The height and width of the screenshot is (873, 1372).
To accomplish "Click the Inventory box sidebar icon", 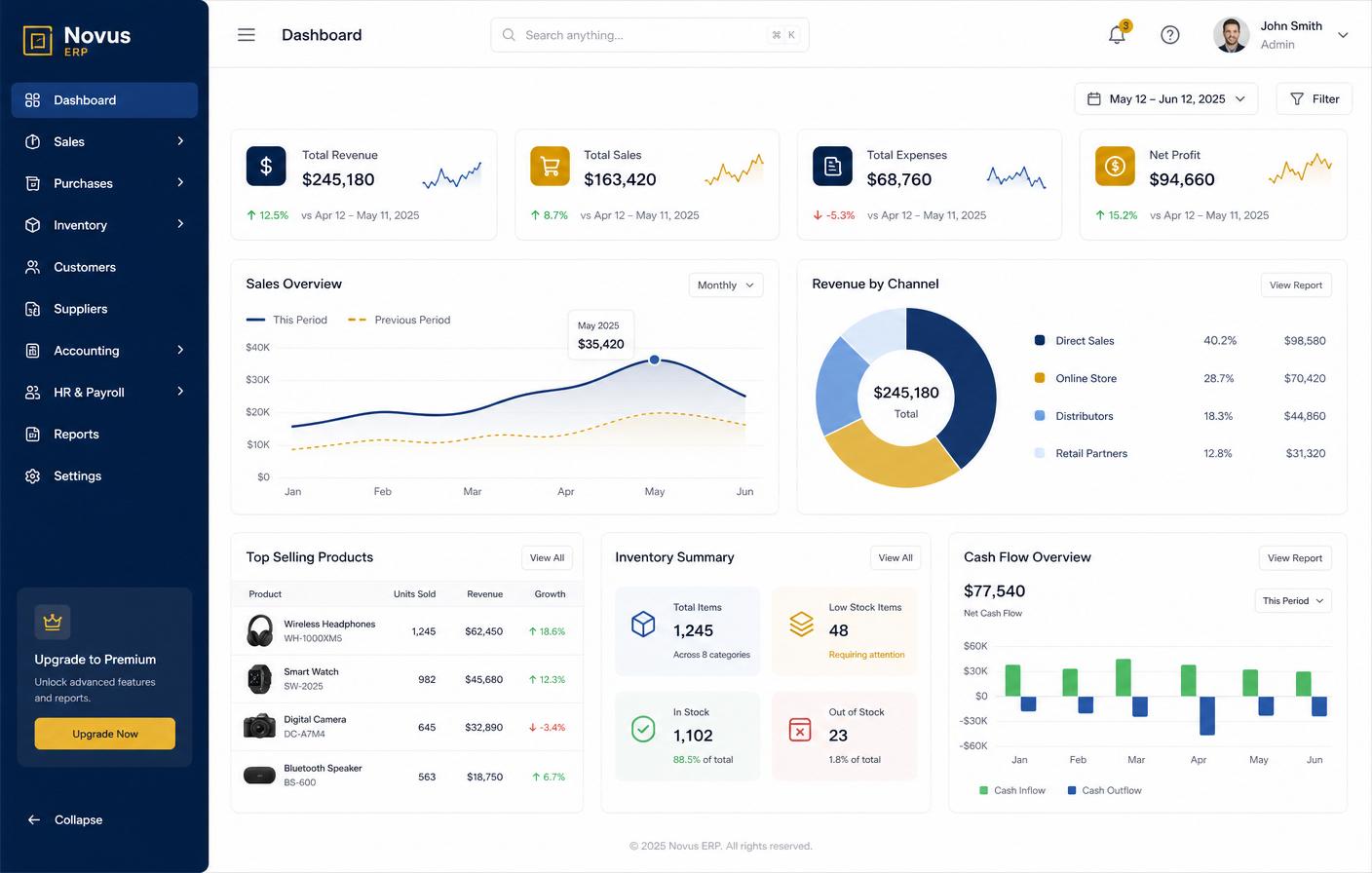I will coord(32,225).
